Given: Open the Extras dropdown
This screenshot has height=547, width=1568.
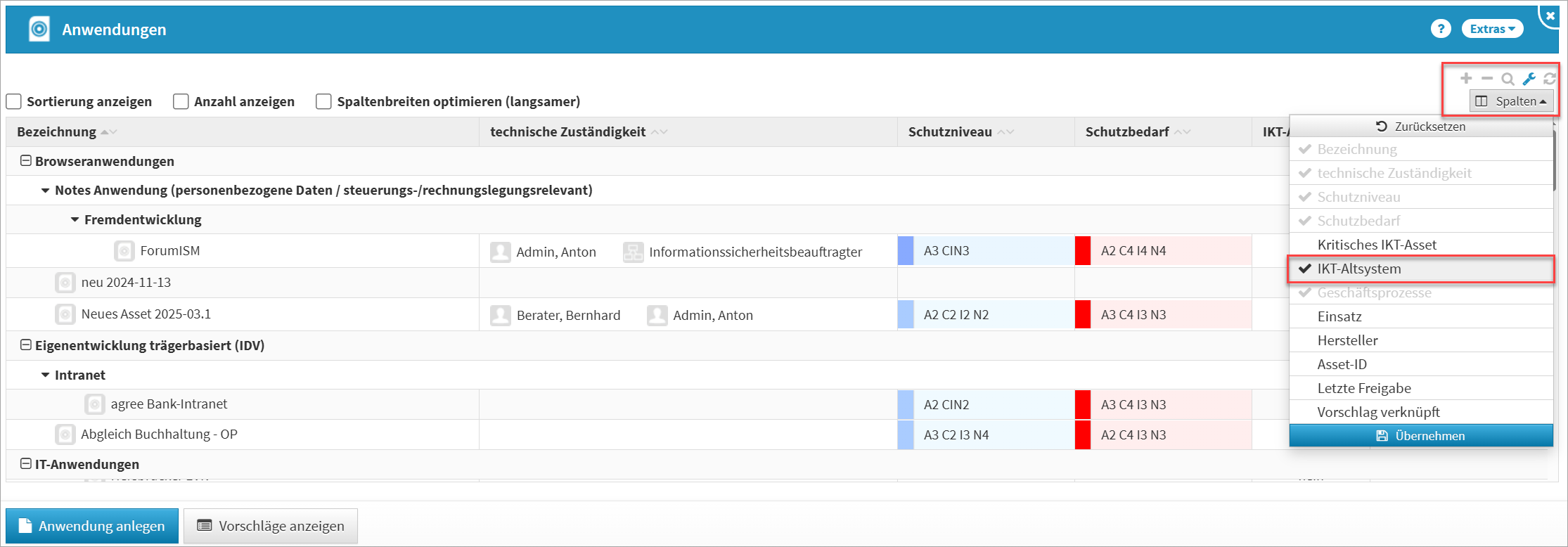Looking at the screenshot, I should pyautogui.click(x=1492, y=29).
